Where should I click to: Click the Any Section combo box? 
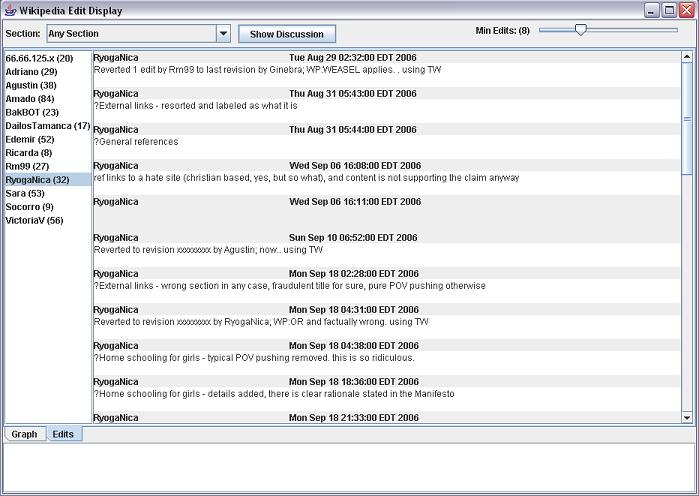[x=138, y=34]
